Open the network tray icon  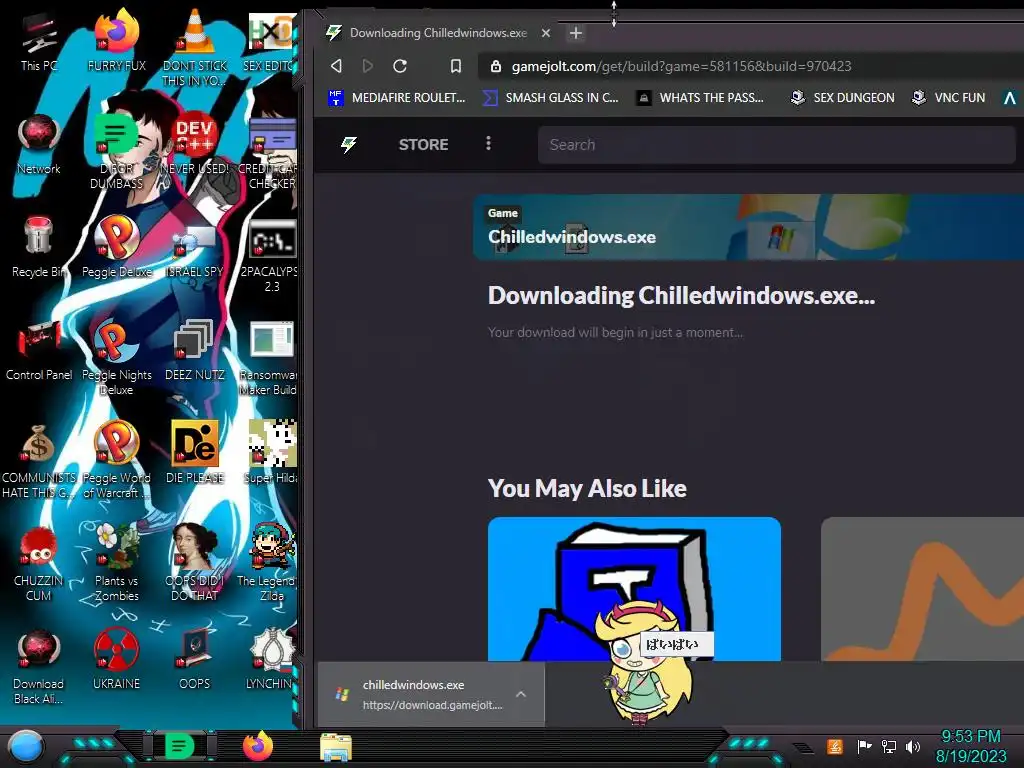[x=889, y=746]
